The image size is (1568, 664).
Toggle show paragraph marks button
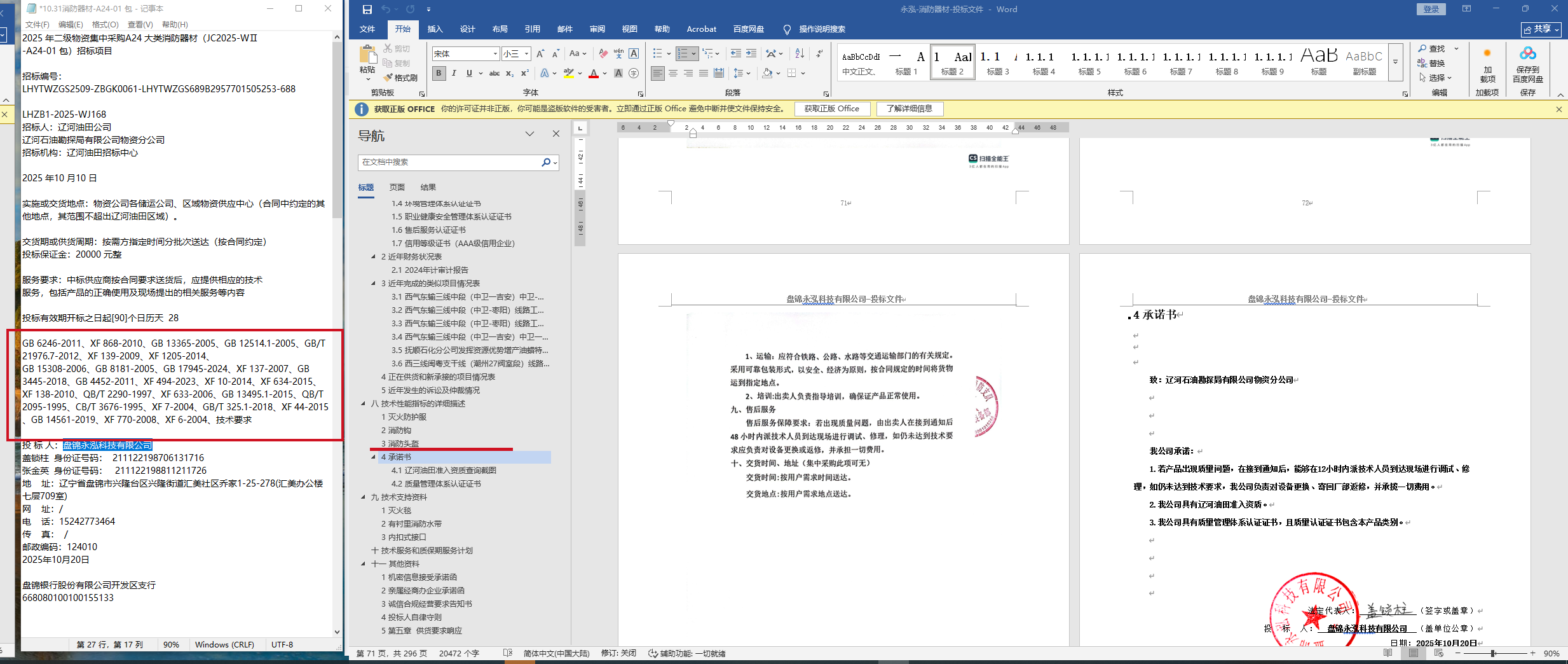pos(819,53)
